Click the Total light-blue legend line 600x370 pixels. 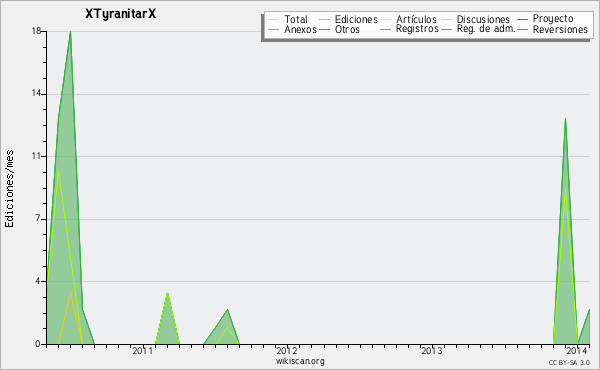(274, 20)
